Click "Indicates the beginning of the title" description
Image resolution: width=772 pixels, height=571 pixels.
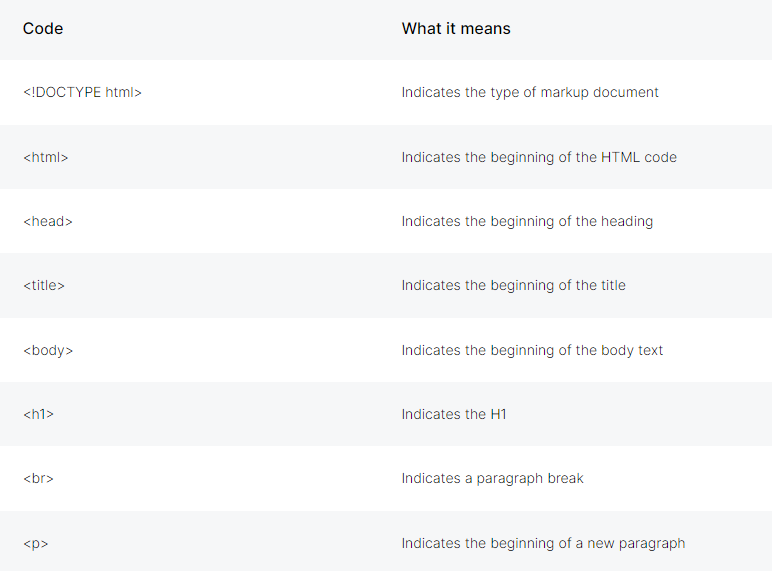(x=514, y=286)
